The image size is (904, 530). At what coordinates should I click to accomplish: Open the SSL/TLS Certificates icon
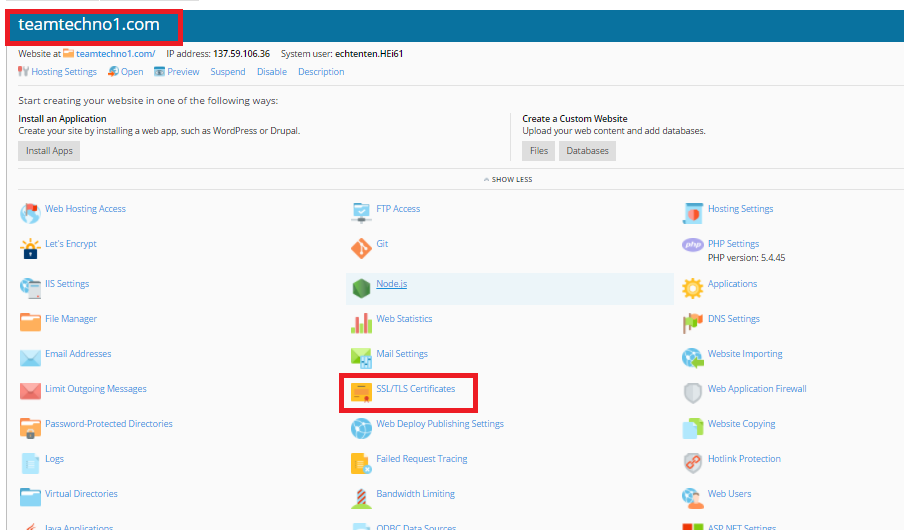(x=361, y=393)
